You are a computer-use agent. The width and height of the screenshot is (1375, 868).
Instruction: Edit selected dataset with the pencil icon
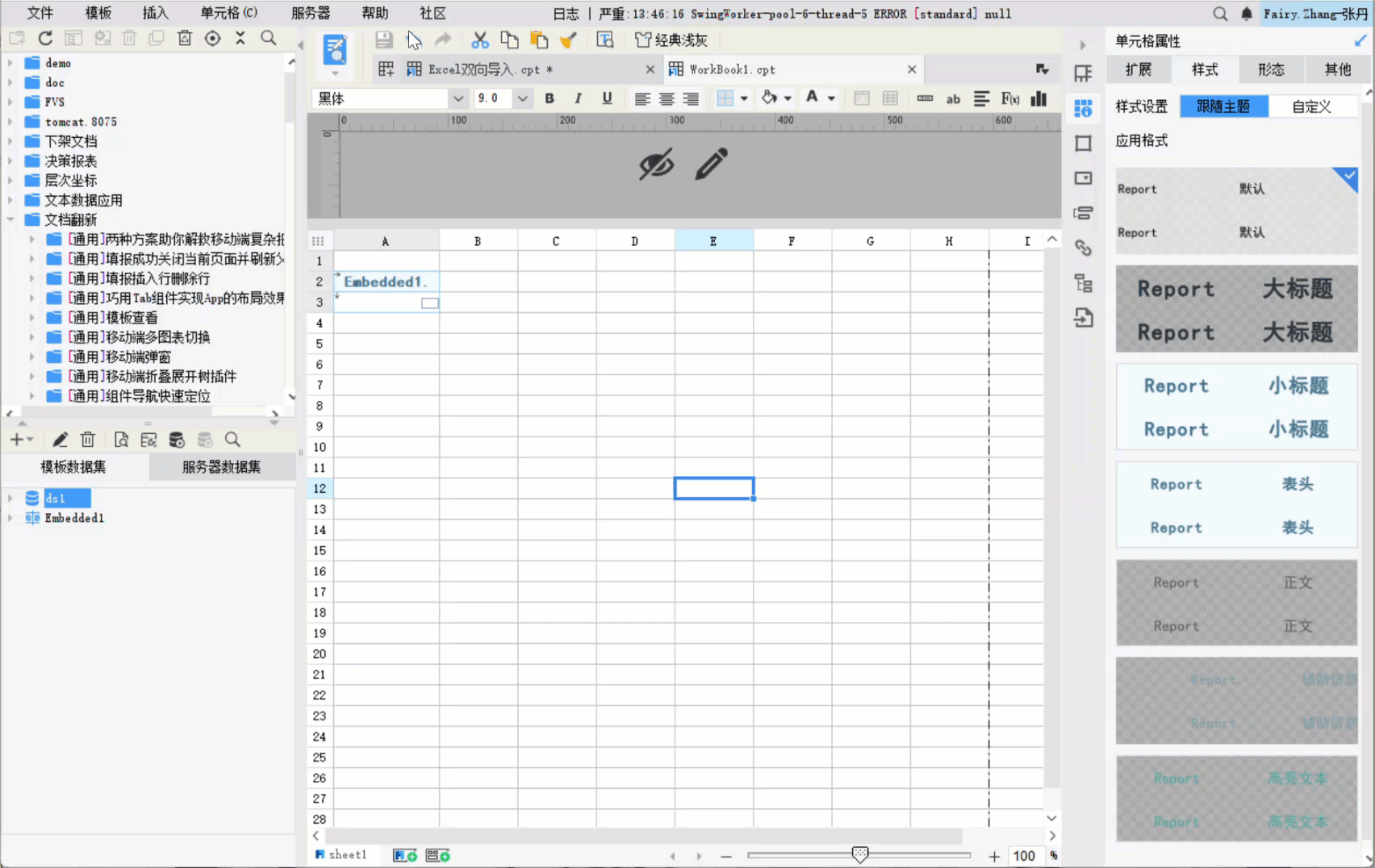(x=60, y=440)
